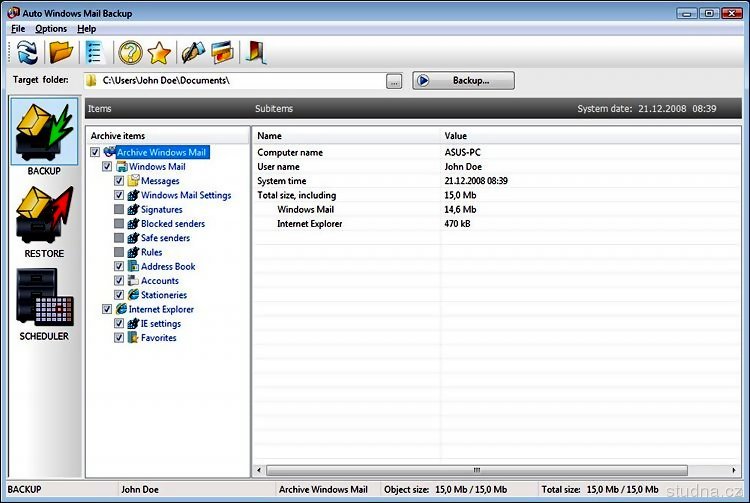Toggle the Address Book checkbox

[119, 267]
